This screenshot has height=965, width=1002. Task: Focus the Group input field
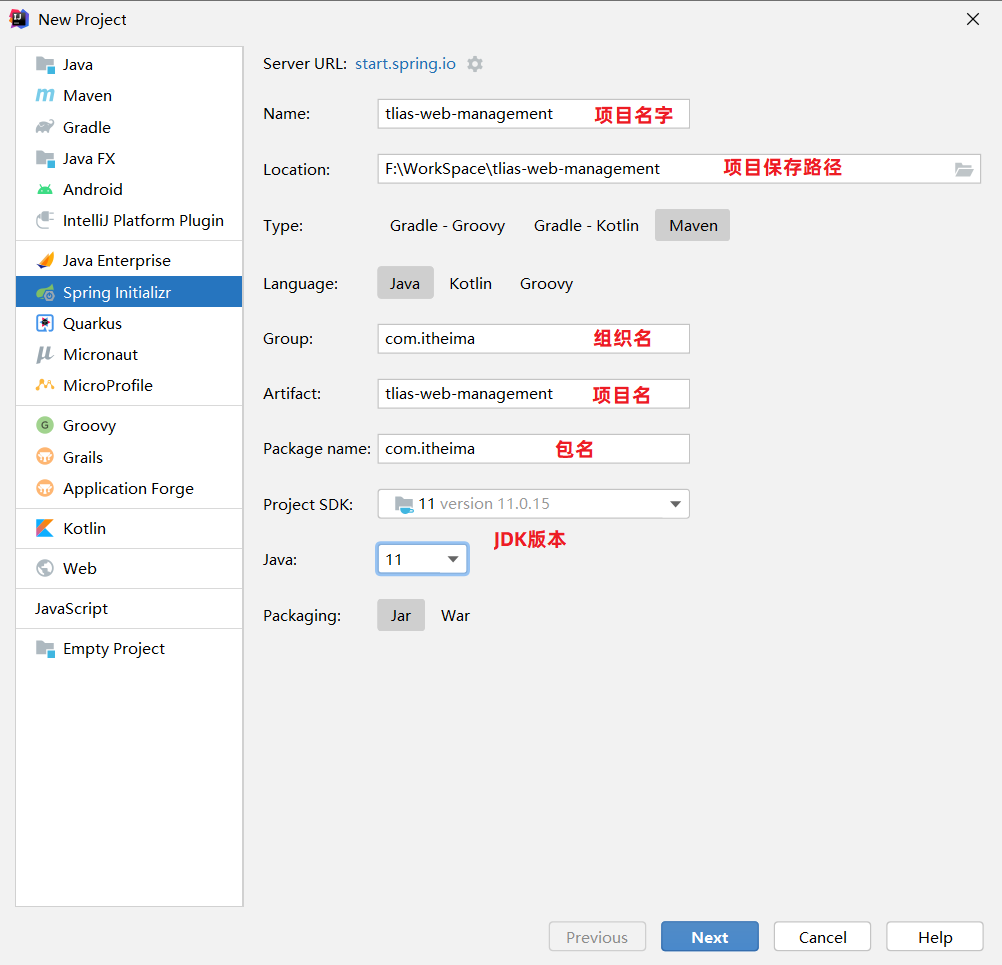point(534,339)
